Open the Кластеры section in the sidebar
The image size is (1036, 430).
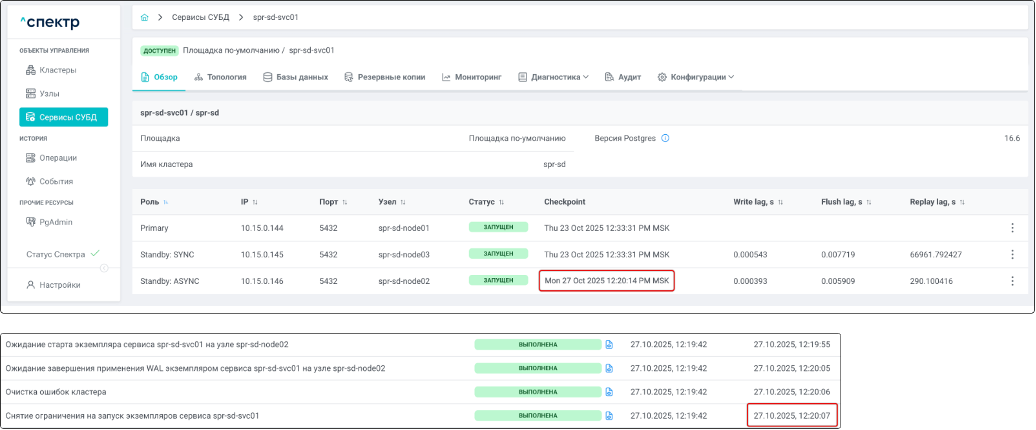point(57,70)
